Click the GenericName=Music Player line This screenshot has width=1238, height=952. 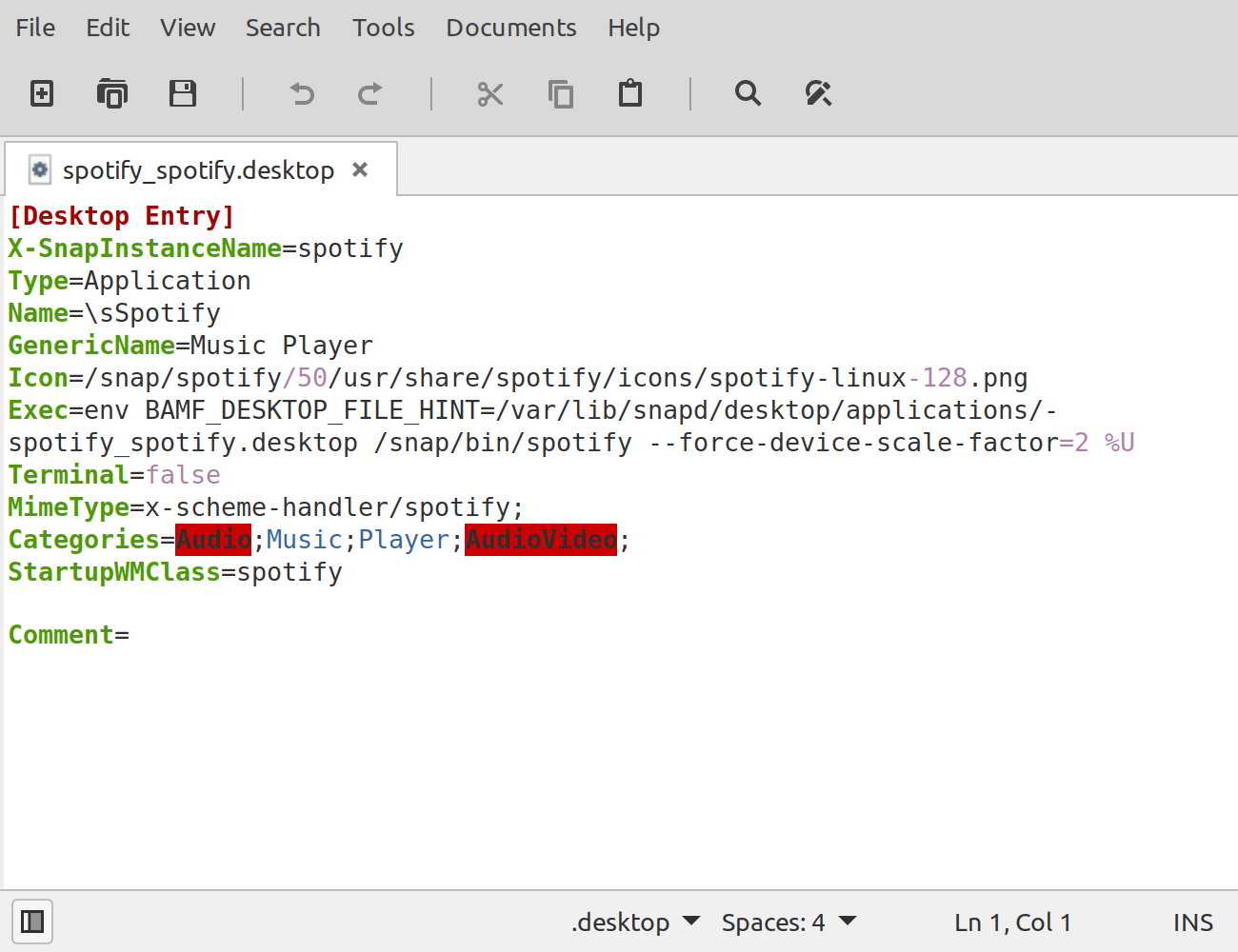point(190,346)
